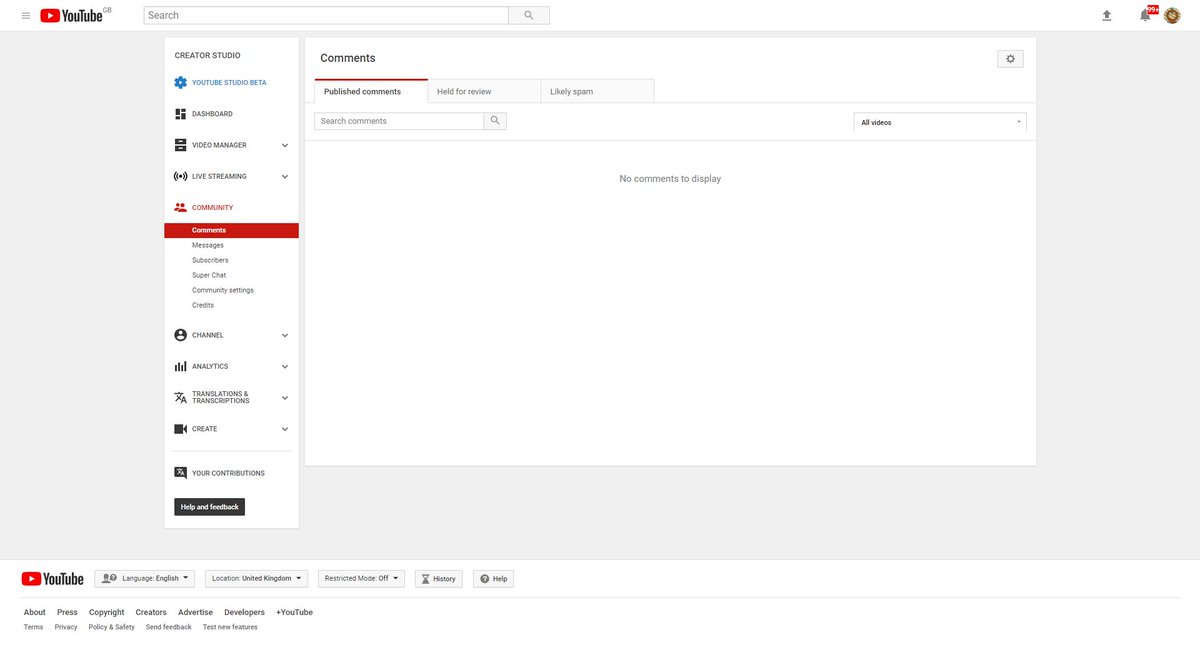The width and height of the screenshot is (1200, 650).
Task: Open the All videos filter dropdown
Action: coord(940,122)
